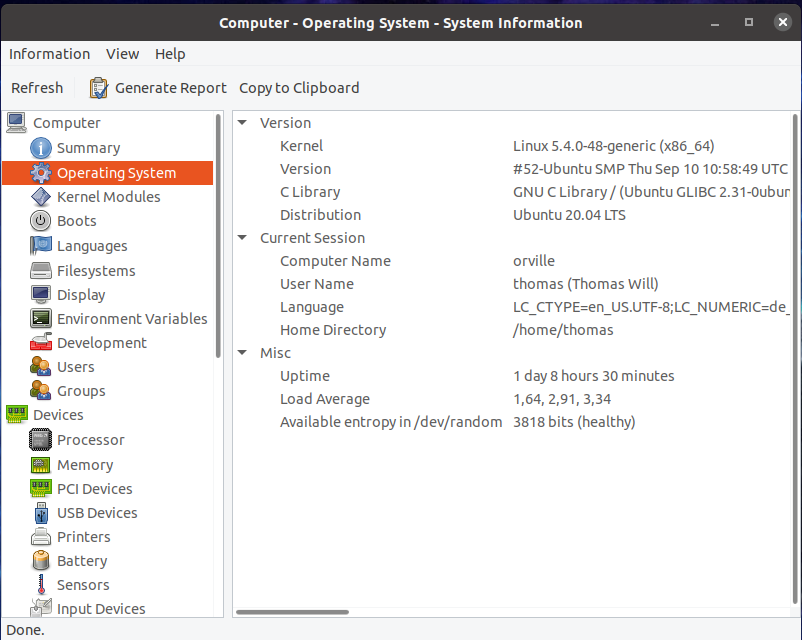This screenshot has height=640, width=802.
Task: Click Copy to Clipboard button
Action: 299,88
